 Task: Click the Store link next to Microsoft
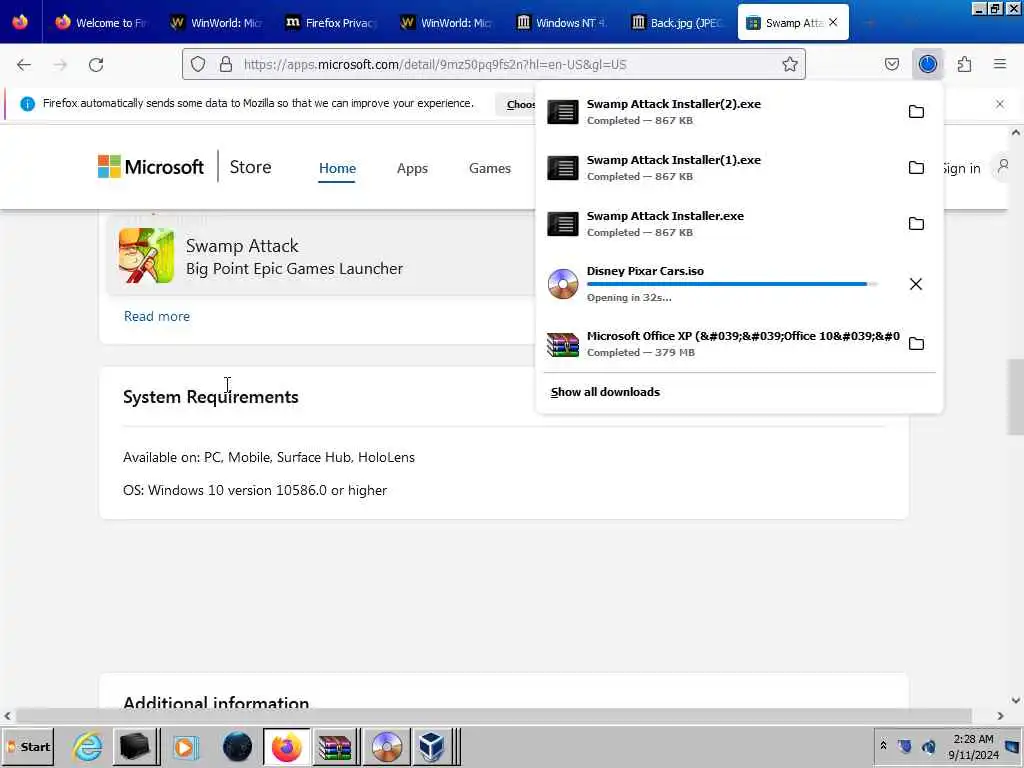tap(250, 167)
